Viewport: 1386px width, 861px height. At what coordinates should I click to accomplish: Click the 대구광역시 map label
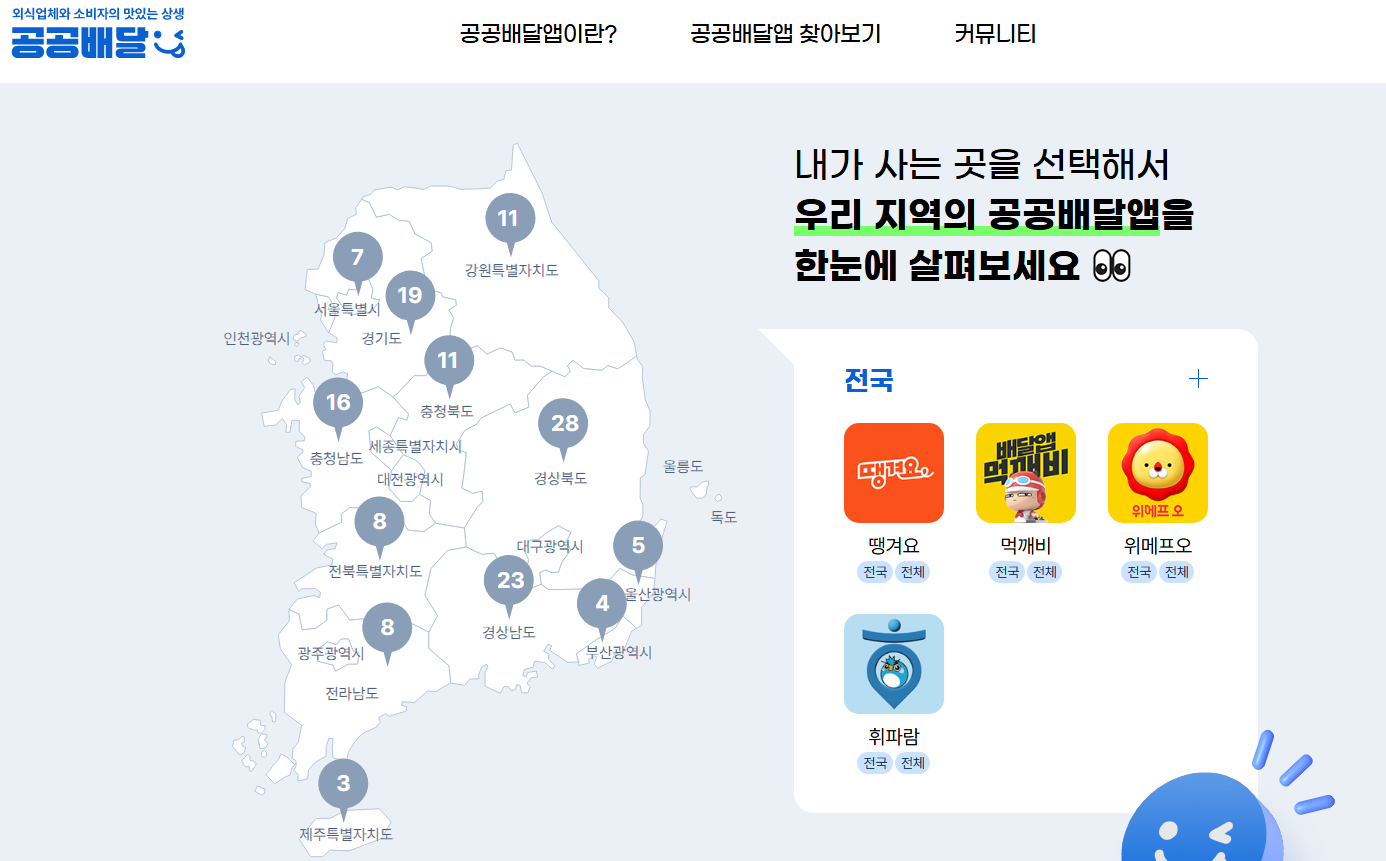(550, 546)
